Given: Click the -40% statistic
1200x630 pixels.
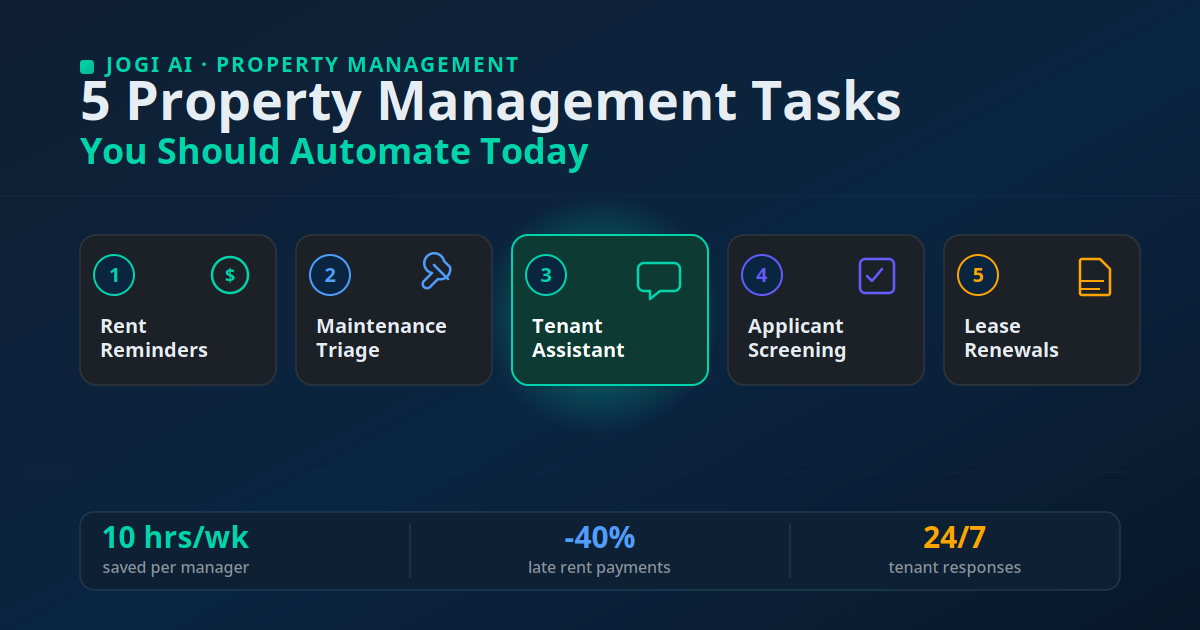Looking at the screenshot, I should [x=599, y=538].
